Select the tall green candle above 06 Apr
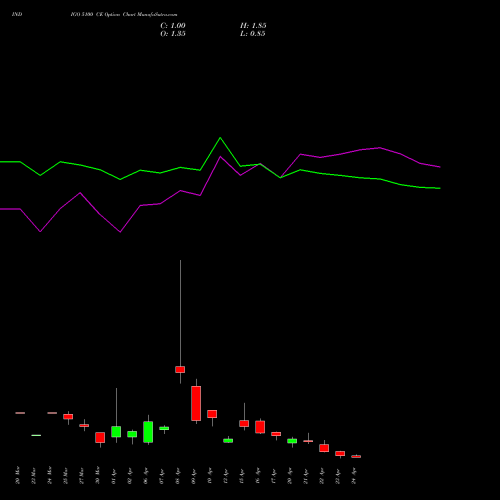The height and width of the screenshot is (500, 500). click(148, 432)
